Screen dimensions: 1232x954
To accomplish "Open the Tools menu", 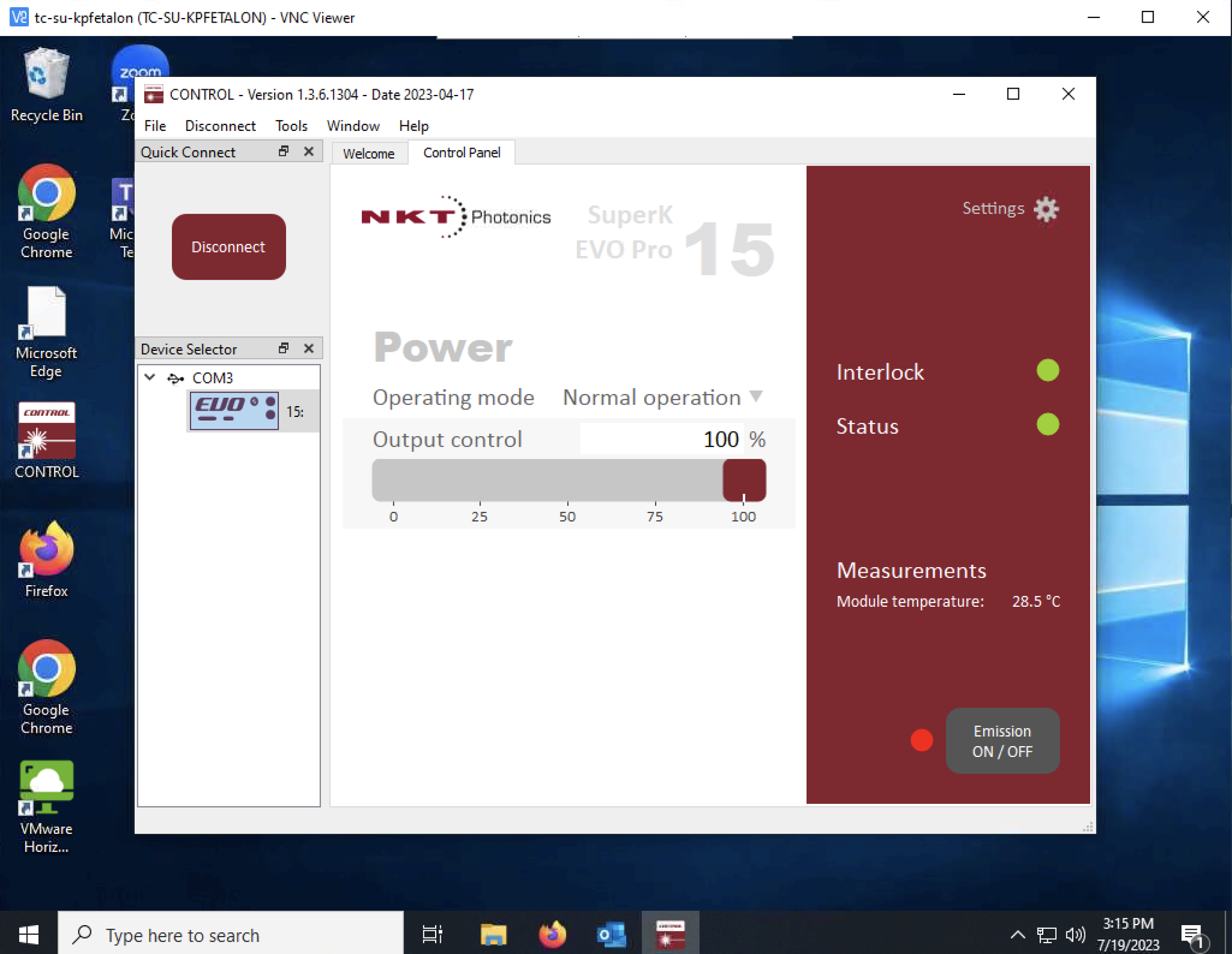I will point(291,126).
